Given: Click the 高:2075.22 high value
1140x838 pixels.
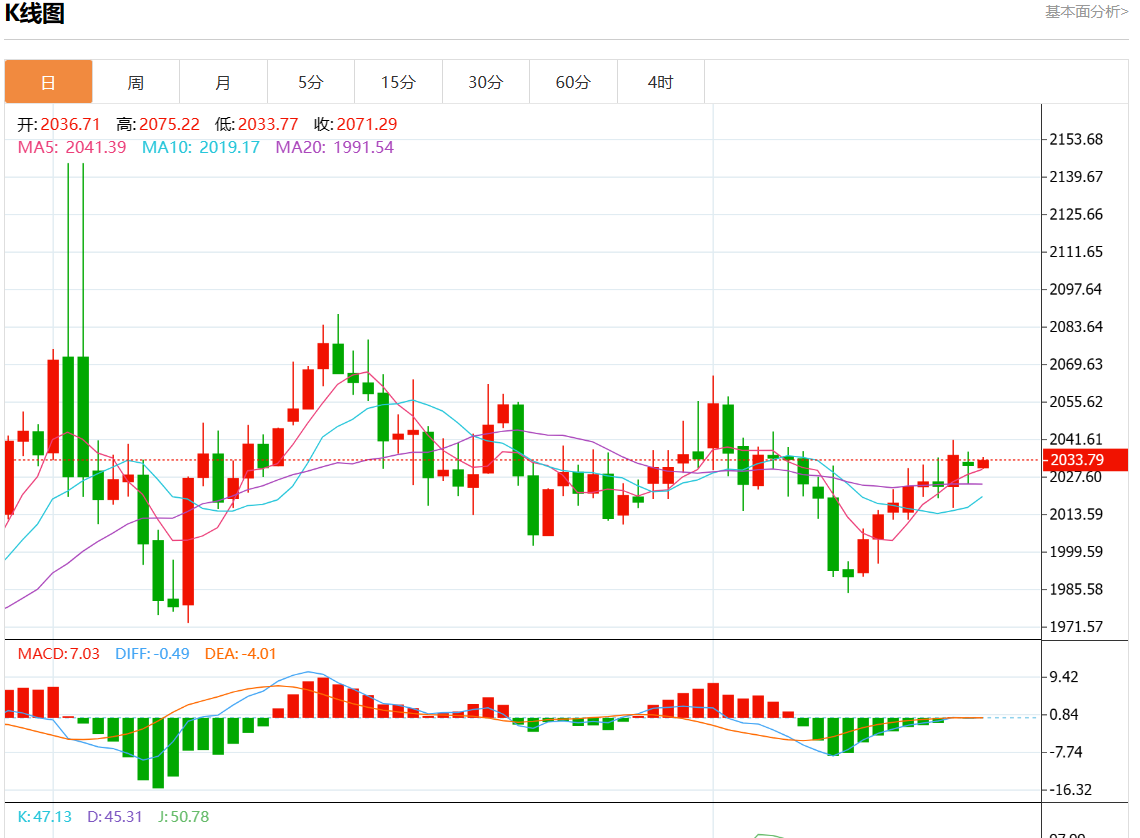Looking at the screenshot, I should coord(158,124).
